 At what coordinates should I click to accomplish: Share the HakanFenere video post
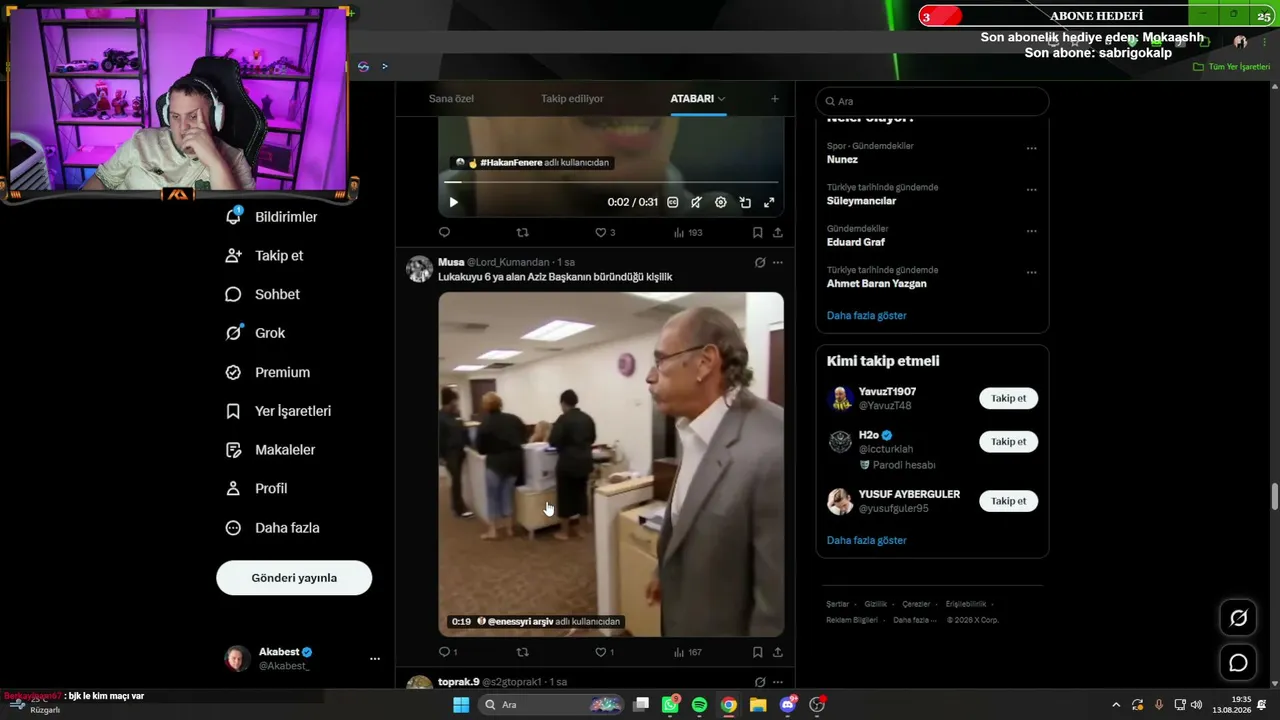(778, 232)
